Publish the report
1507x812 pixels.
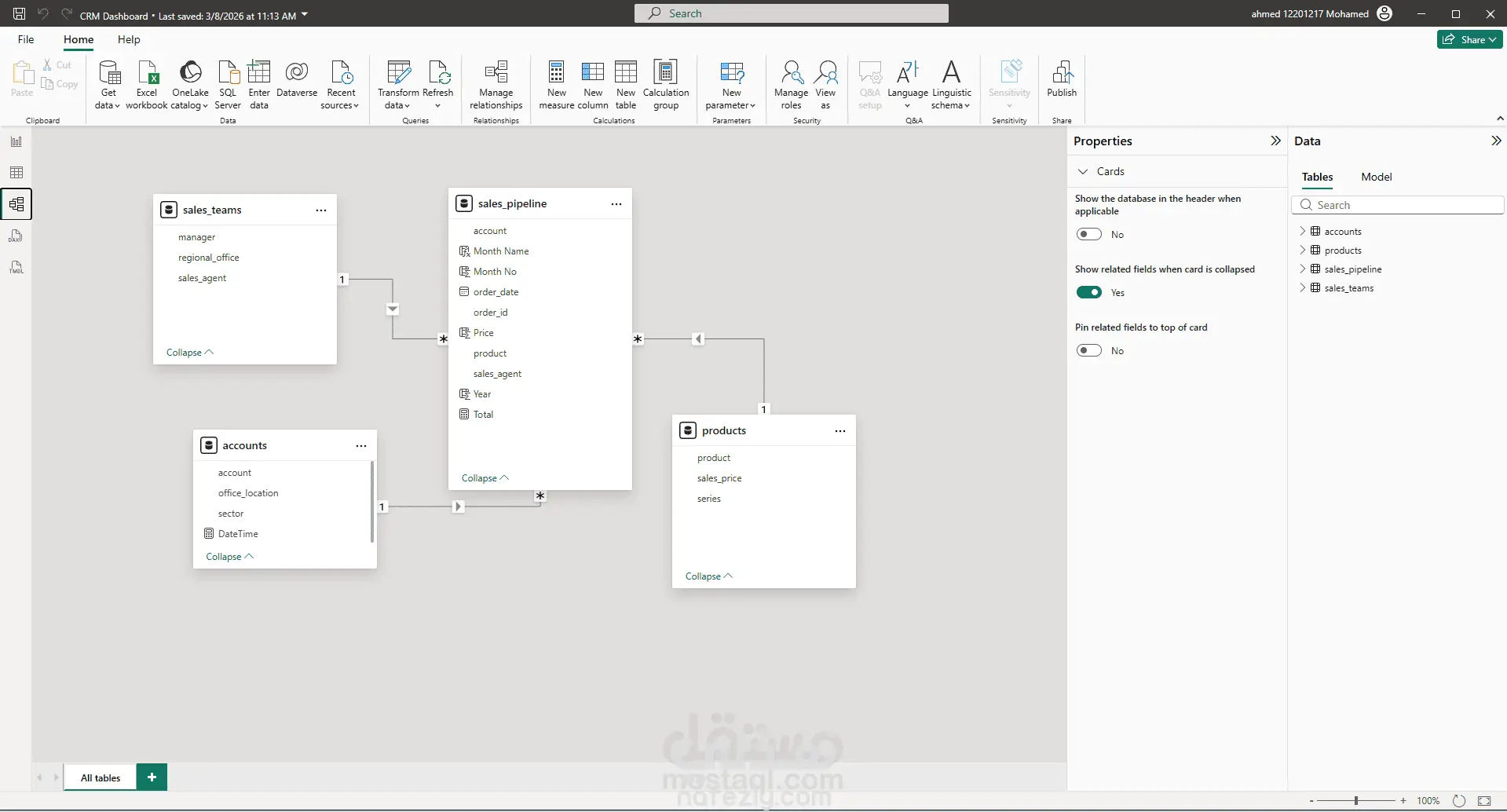pos(1062,79)
